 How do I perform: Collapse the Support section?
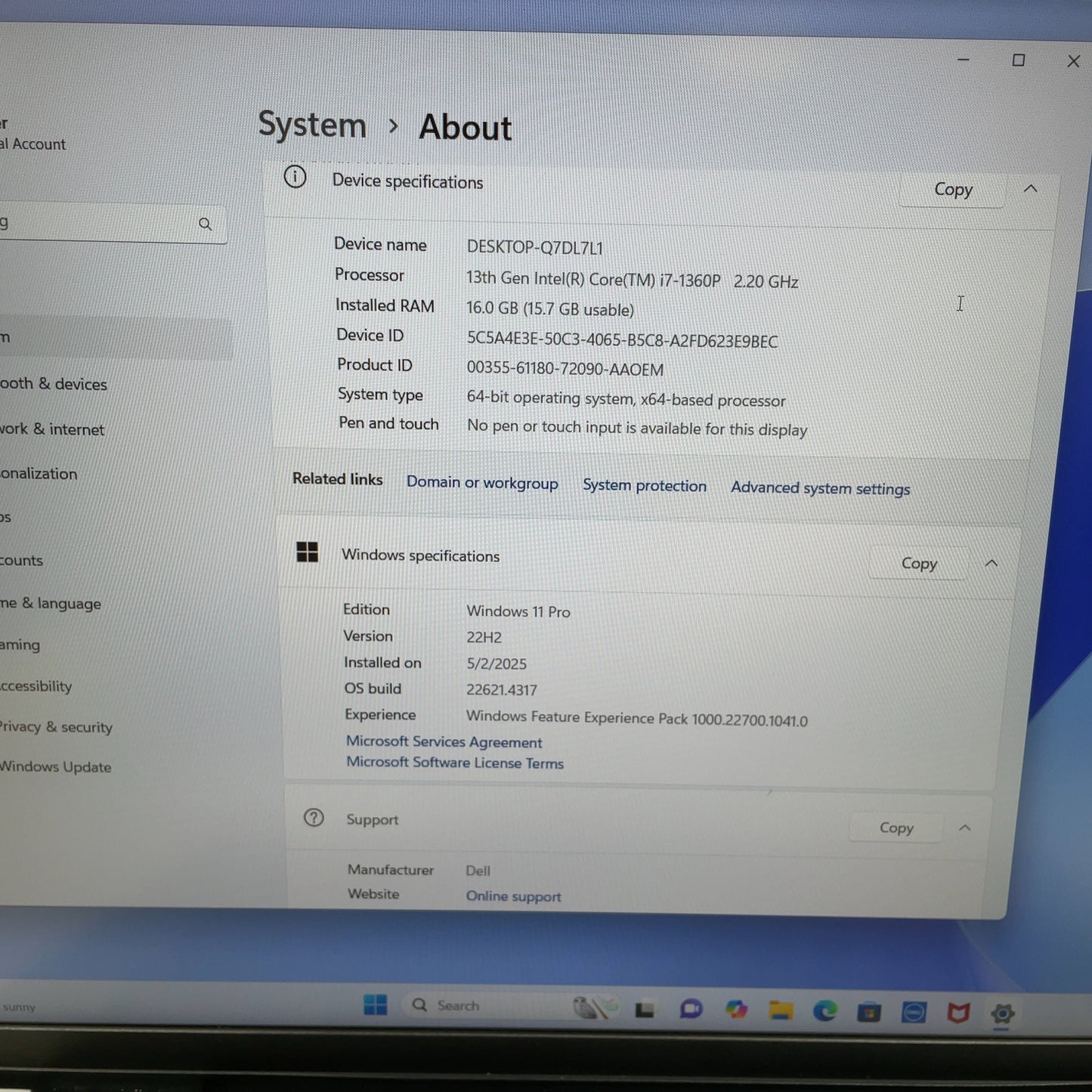coord(965,828)
